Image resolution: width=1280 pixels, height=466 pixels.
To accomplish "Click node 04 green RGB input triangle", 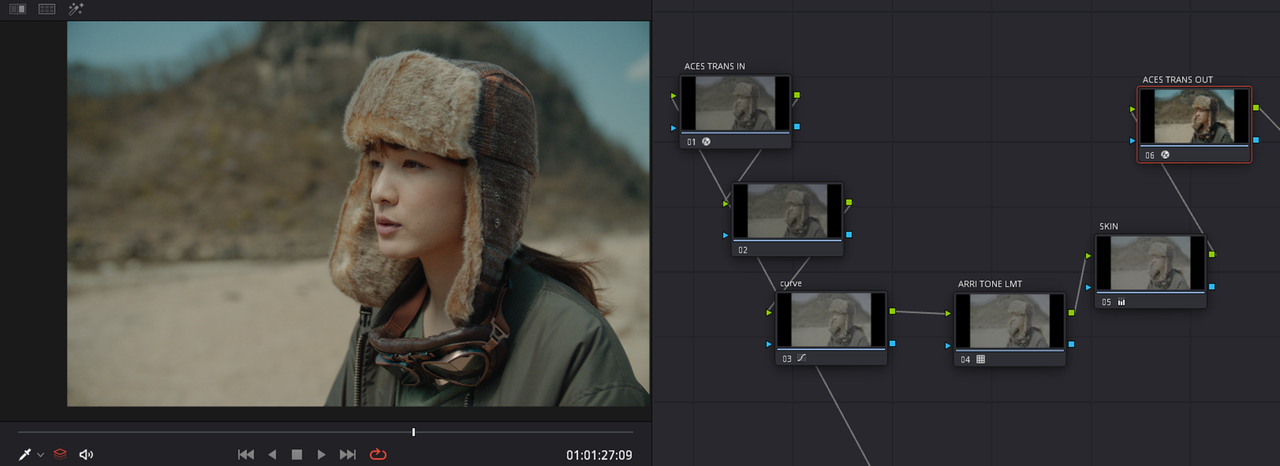I will [950, 314].
